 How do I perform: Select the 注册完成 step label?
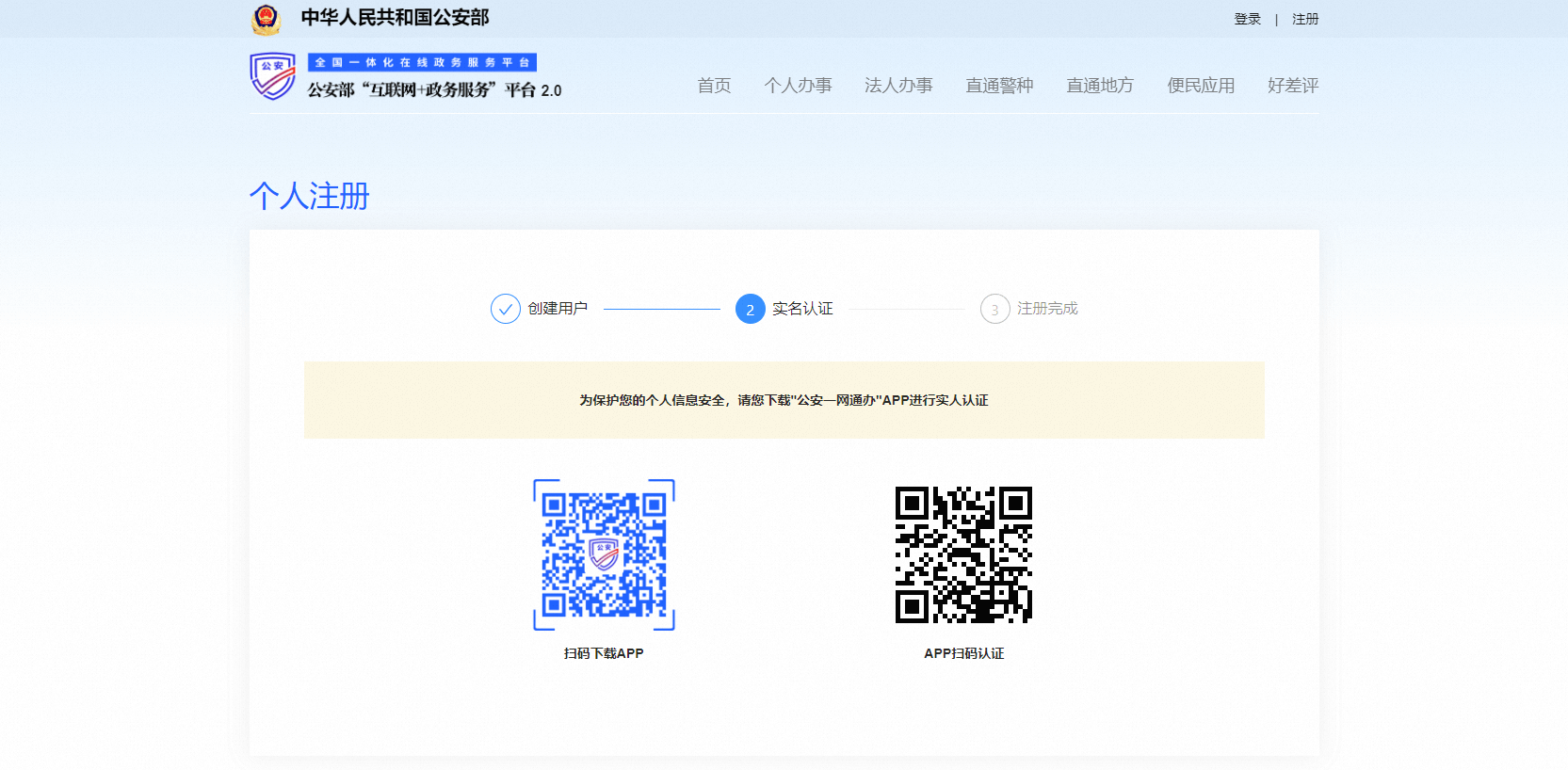point(1047,309)
